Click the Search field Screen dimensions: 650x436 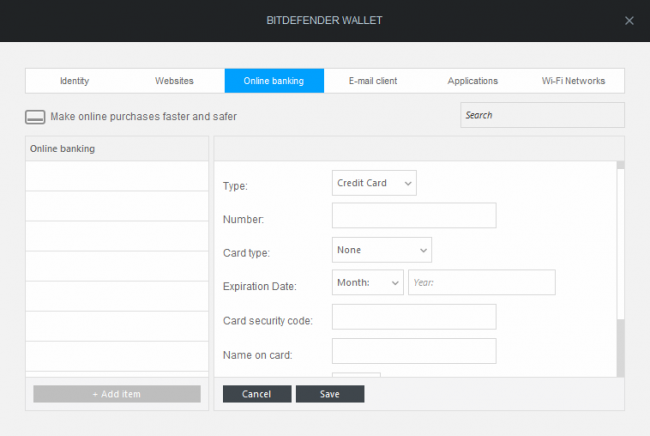coord(542,115)
